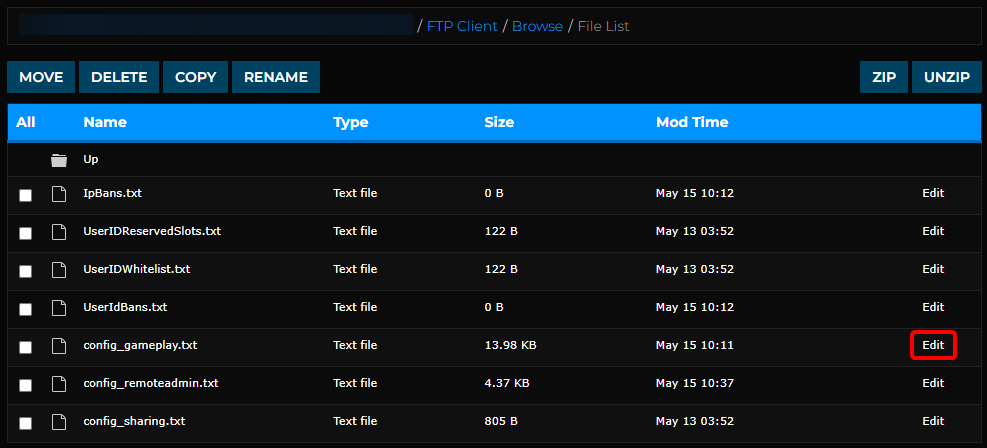Click the DELETE button
Viewport: 987px width, 448px height.
[x=119, y=77]
